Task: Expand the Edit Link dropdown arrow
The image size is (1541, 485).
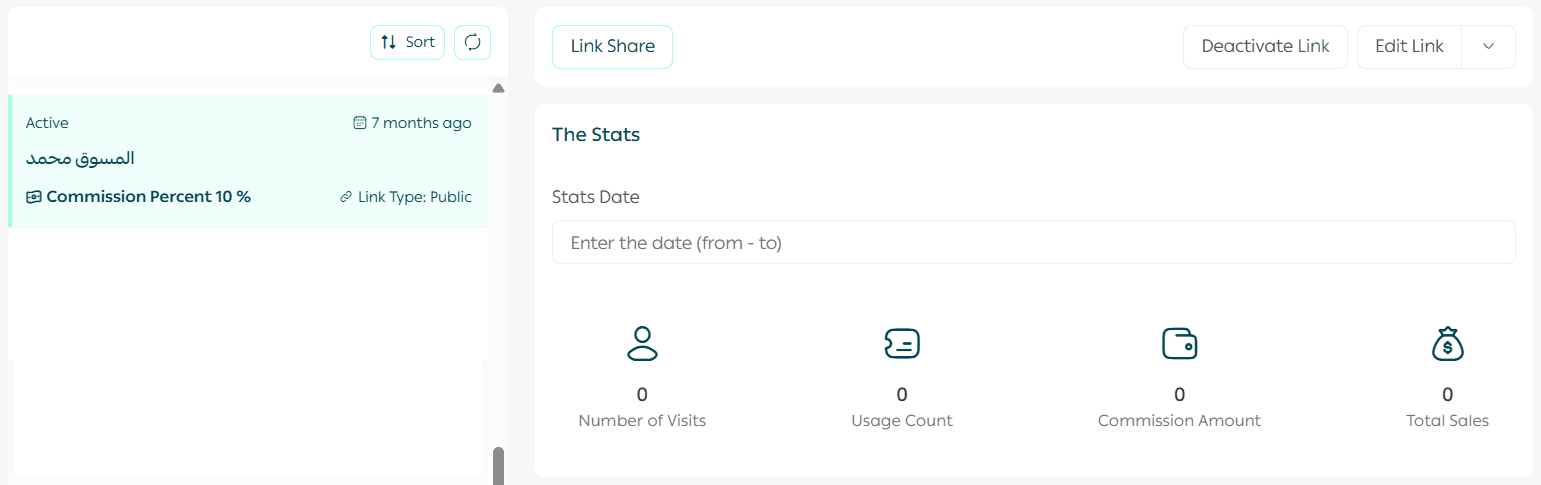Action: click(1488, 47)
